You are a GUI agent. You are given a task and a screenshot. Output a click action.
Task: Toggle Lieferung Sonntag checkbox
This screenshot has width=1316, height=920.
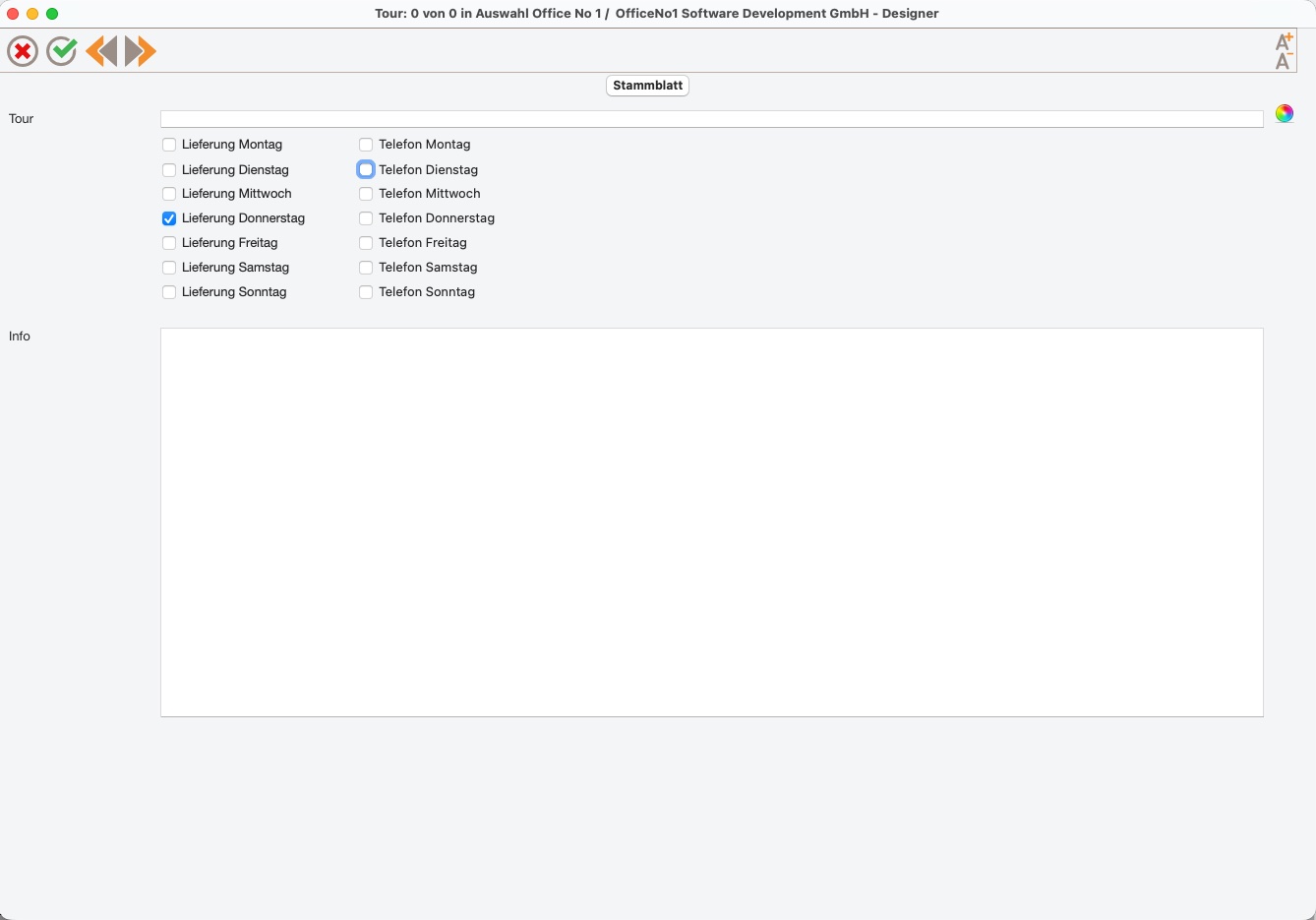[x=169, y=292]
